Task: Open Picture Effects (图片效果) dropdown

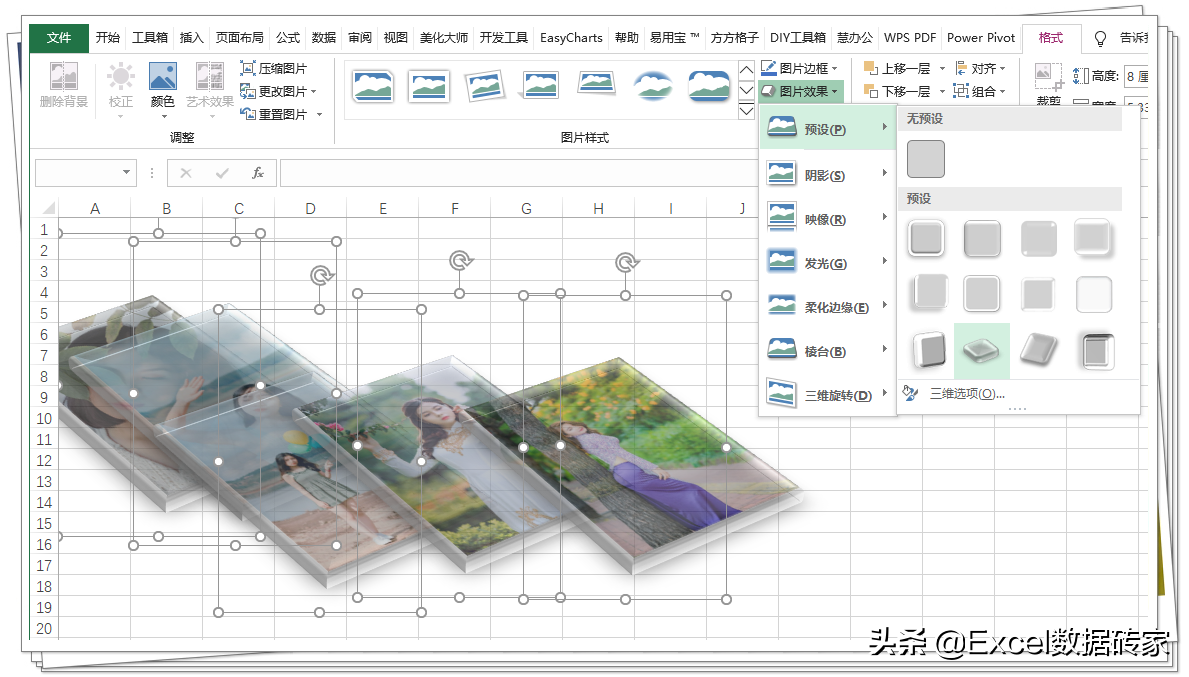Action: pyautogui.click(x=801, y=91)
